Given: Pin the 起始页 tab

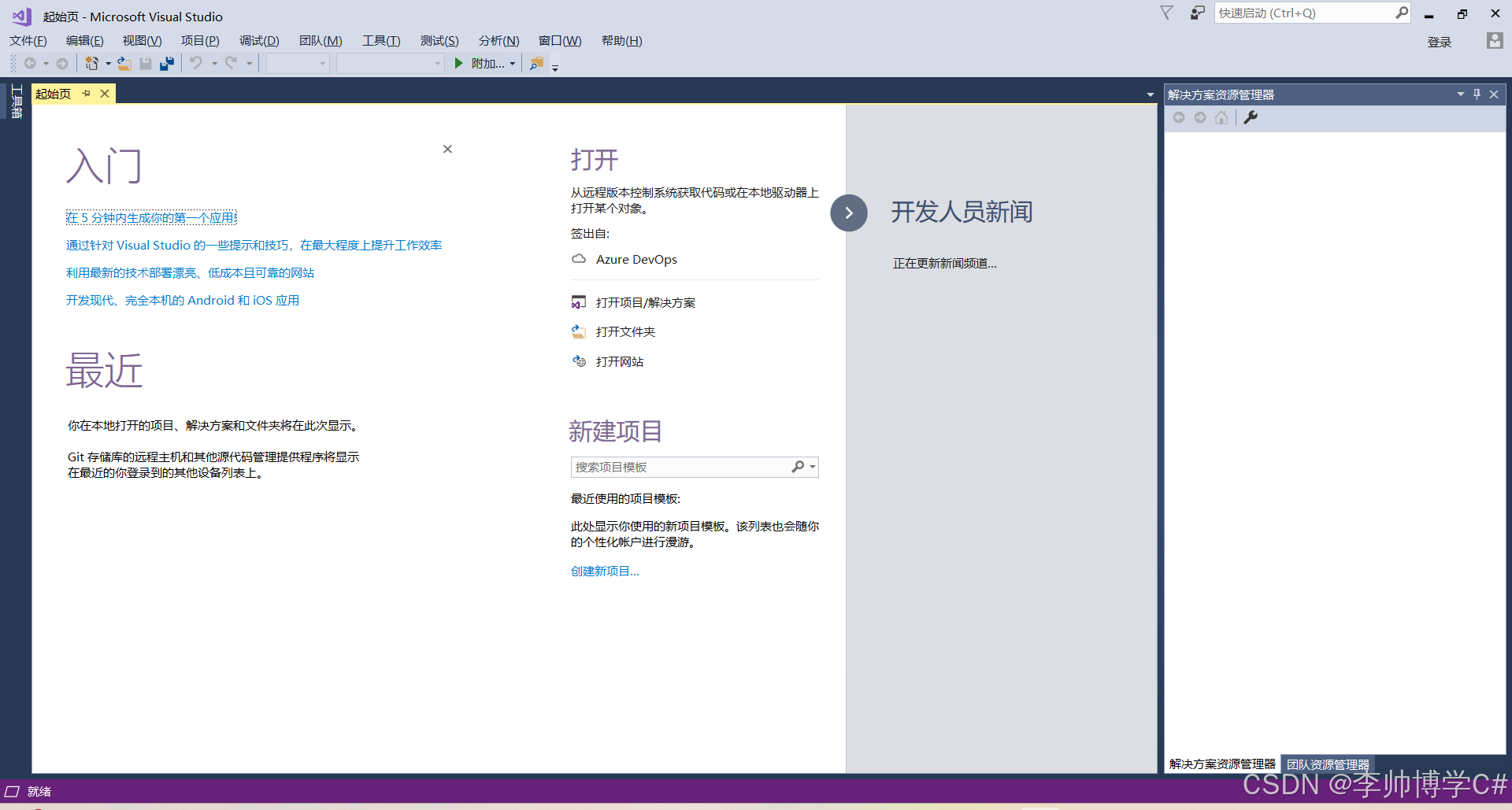Looking at the screenshot, I should [x=87, y=94].
